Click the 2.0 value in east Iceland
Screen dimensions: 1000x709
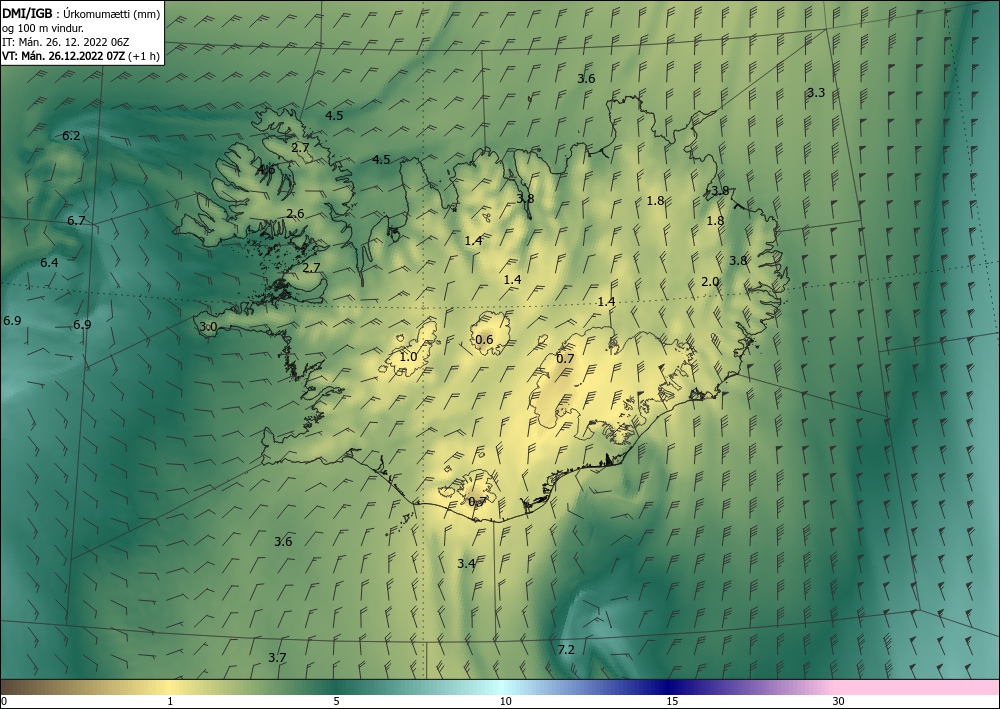(710, 282)
